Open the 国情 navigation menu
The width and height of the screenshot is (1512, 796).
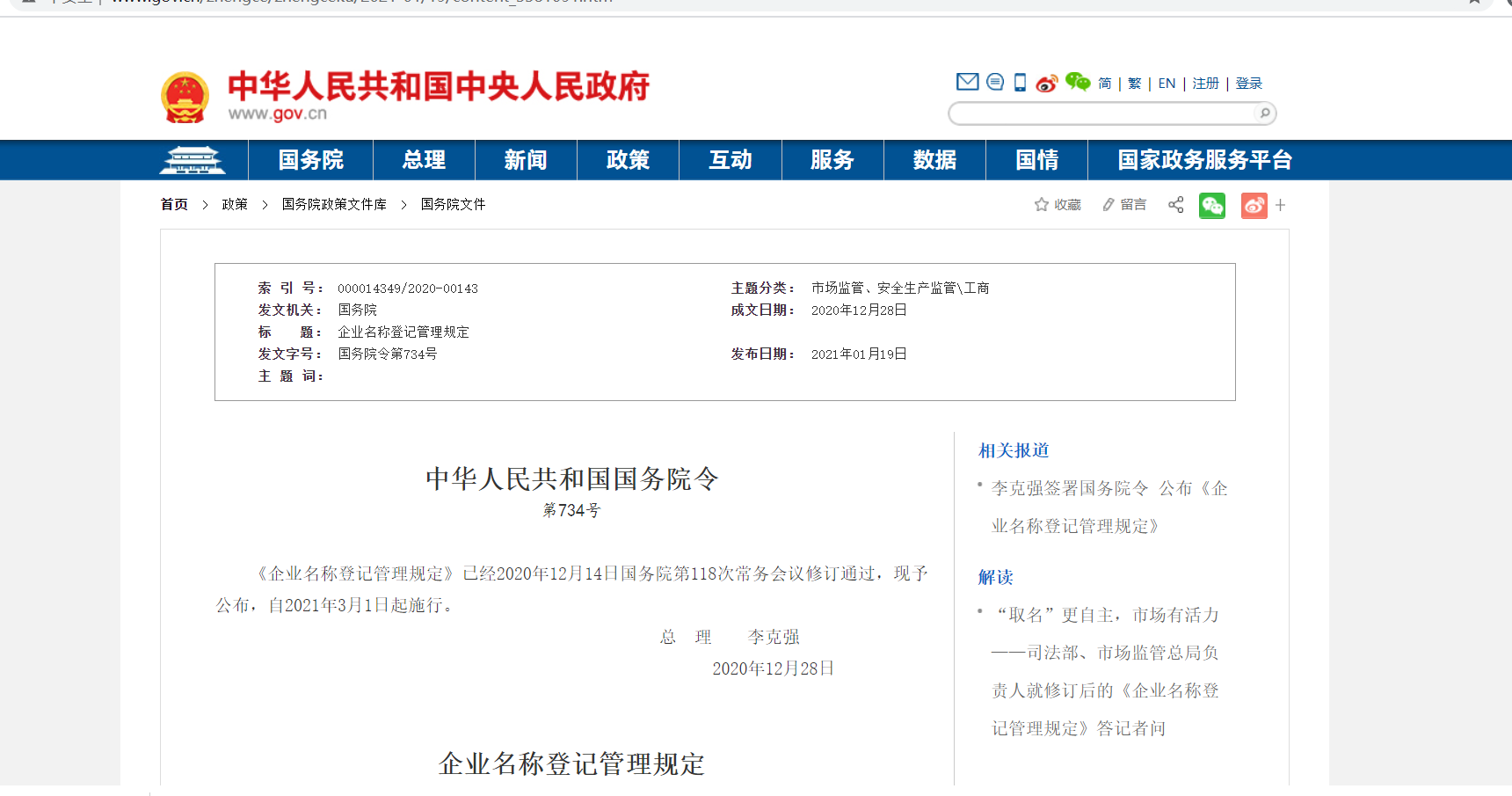pyautogui.click(x=1037, y=160)
